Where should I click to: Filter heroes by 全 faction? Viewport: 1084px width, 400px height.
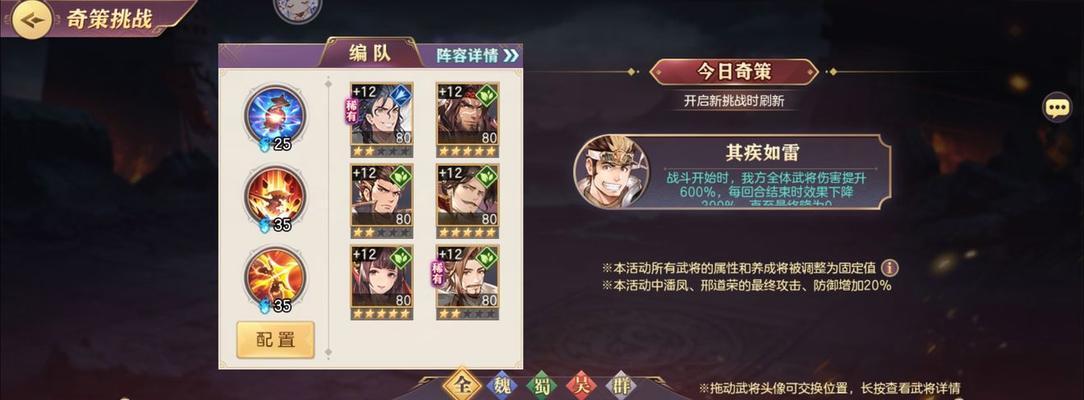click(x=461, y=386)
